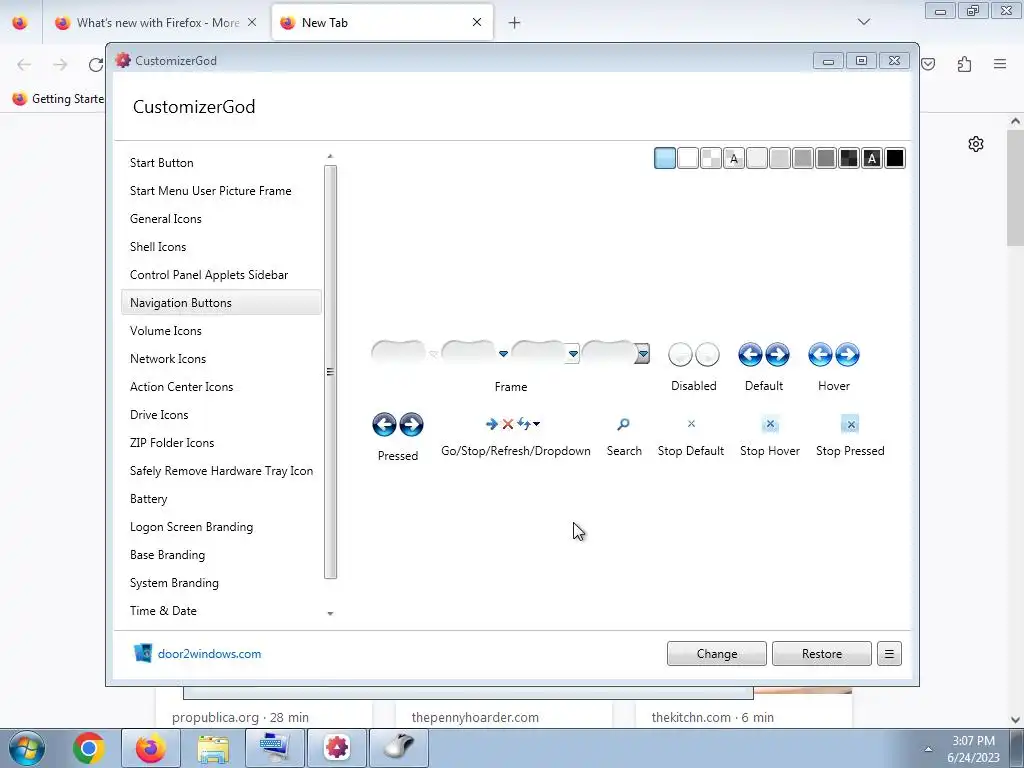Reload the page in Firefox
1024x768 pixels.
[96, 64]
